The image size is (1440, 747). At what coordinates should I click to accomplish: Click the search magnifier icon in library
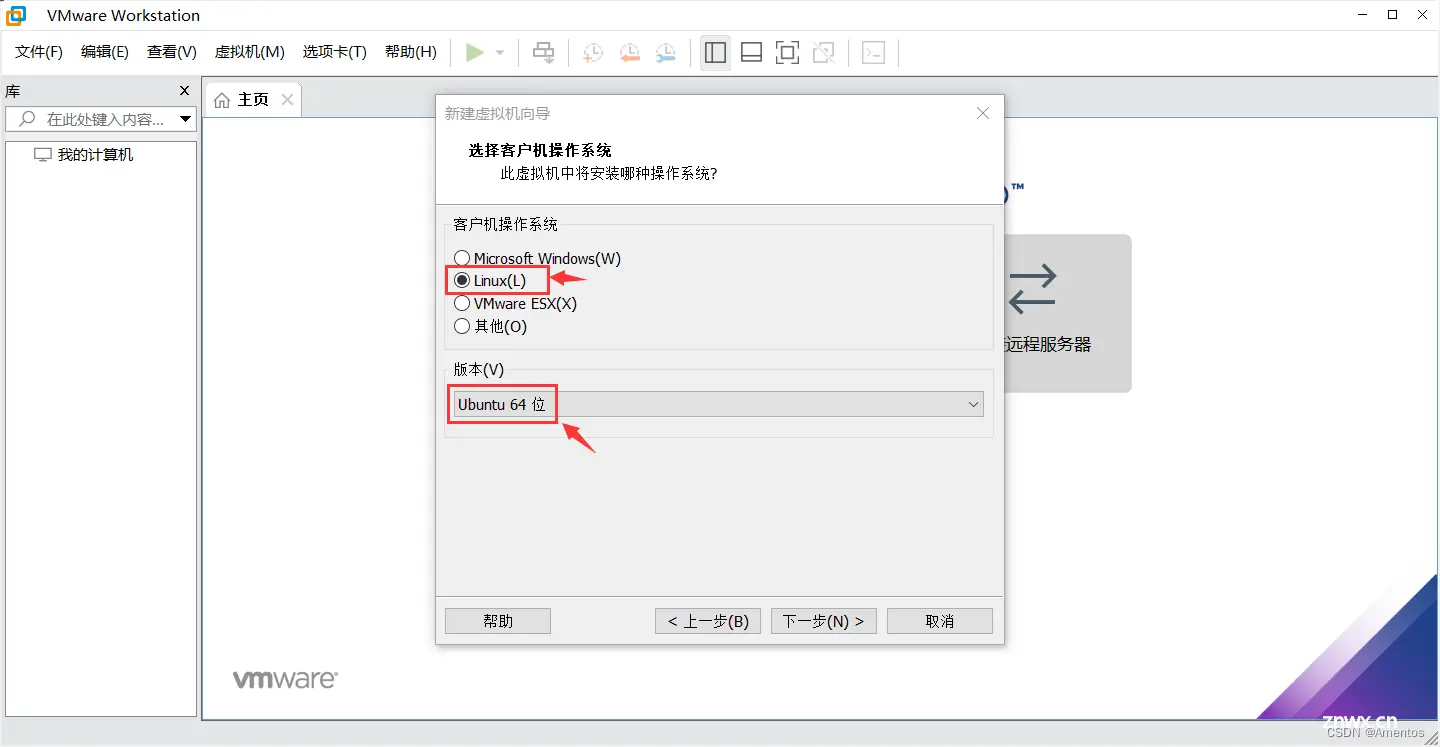[26, 119]
